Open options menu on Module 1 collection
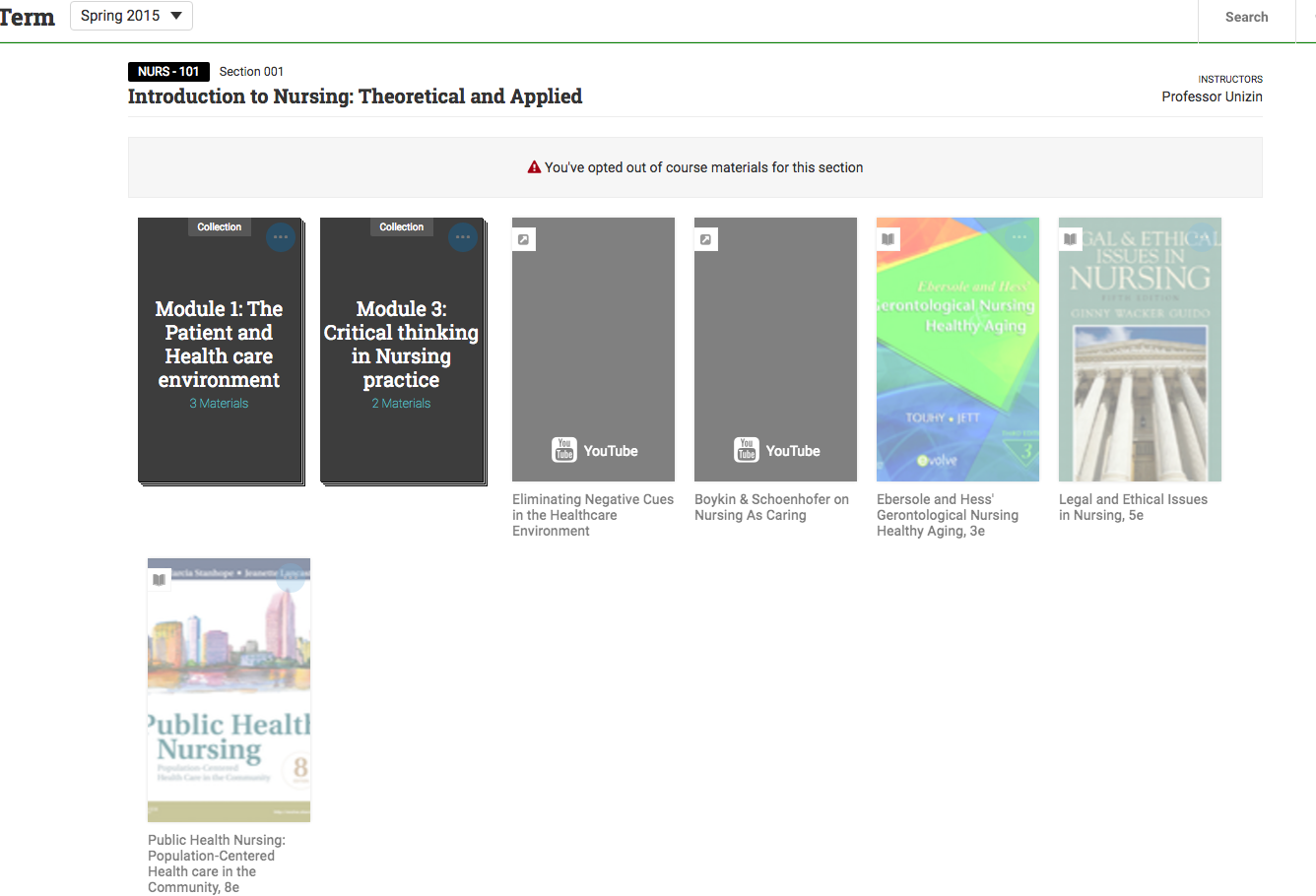Image resolution: width=1316 pixels, height=896 pixels. coord(281,237)
